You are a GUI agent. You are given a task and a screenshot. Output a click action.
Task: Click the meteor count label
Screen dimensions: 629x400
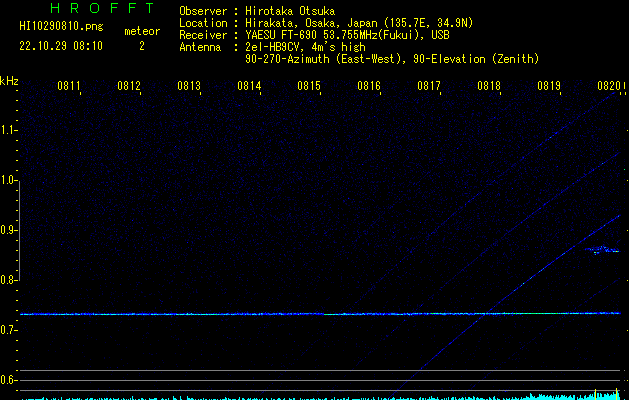tap(142, 31)
